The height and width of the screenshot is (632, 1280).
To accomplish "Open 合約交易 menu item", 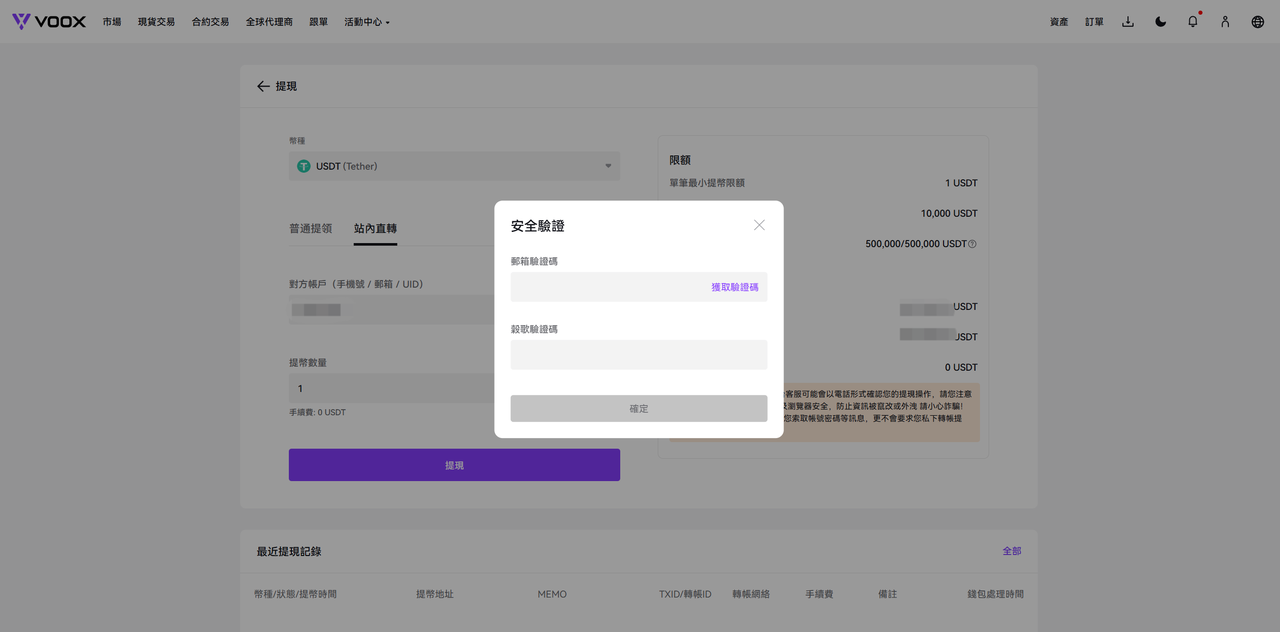I will point(210,21).
